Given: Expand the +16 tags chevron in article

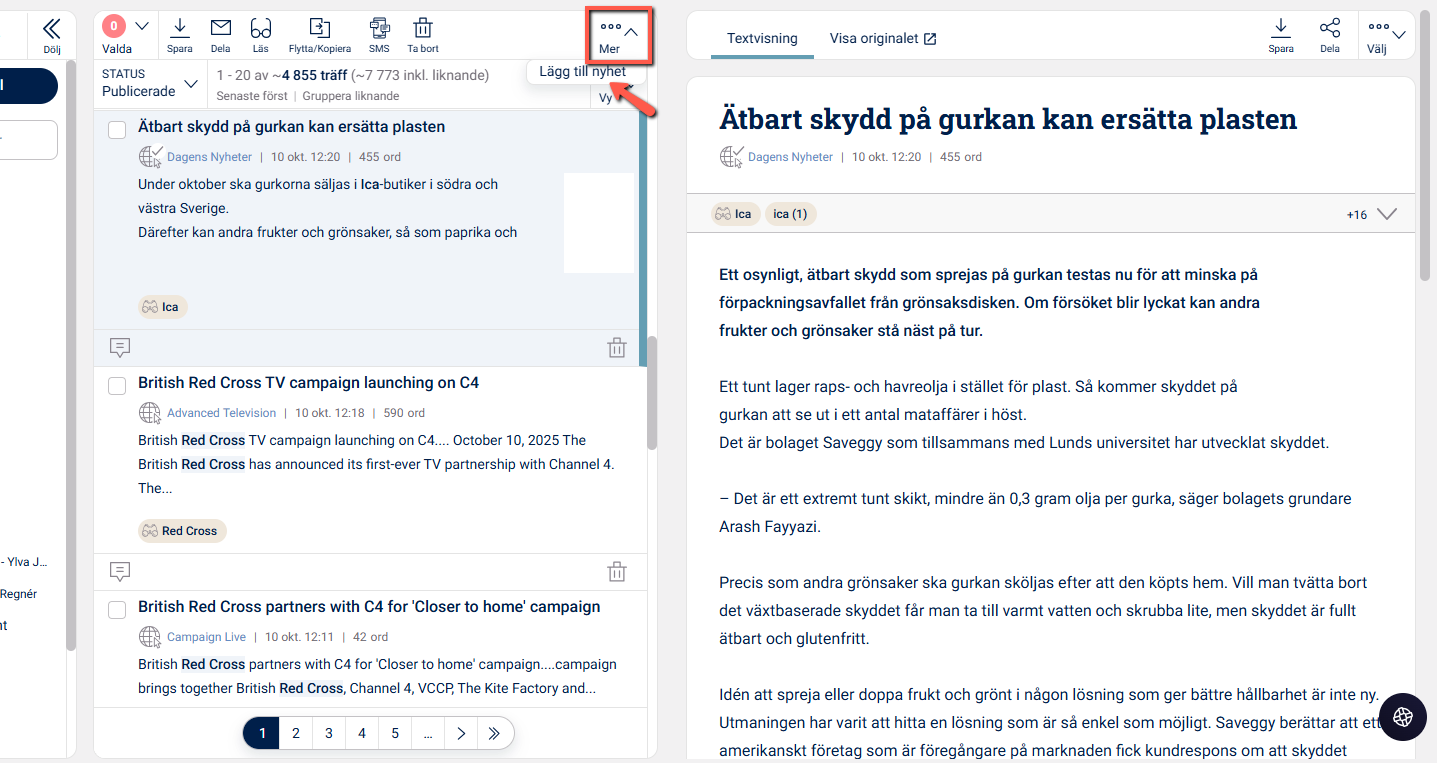Looking at the screenshot, I should (x=1386, y=214).
